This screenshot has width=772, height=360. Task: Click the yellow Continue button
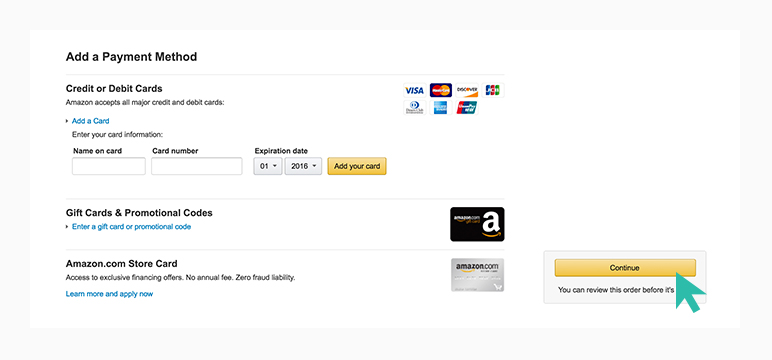pos(625,268)
